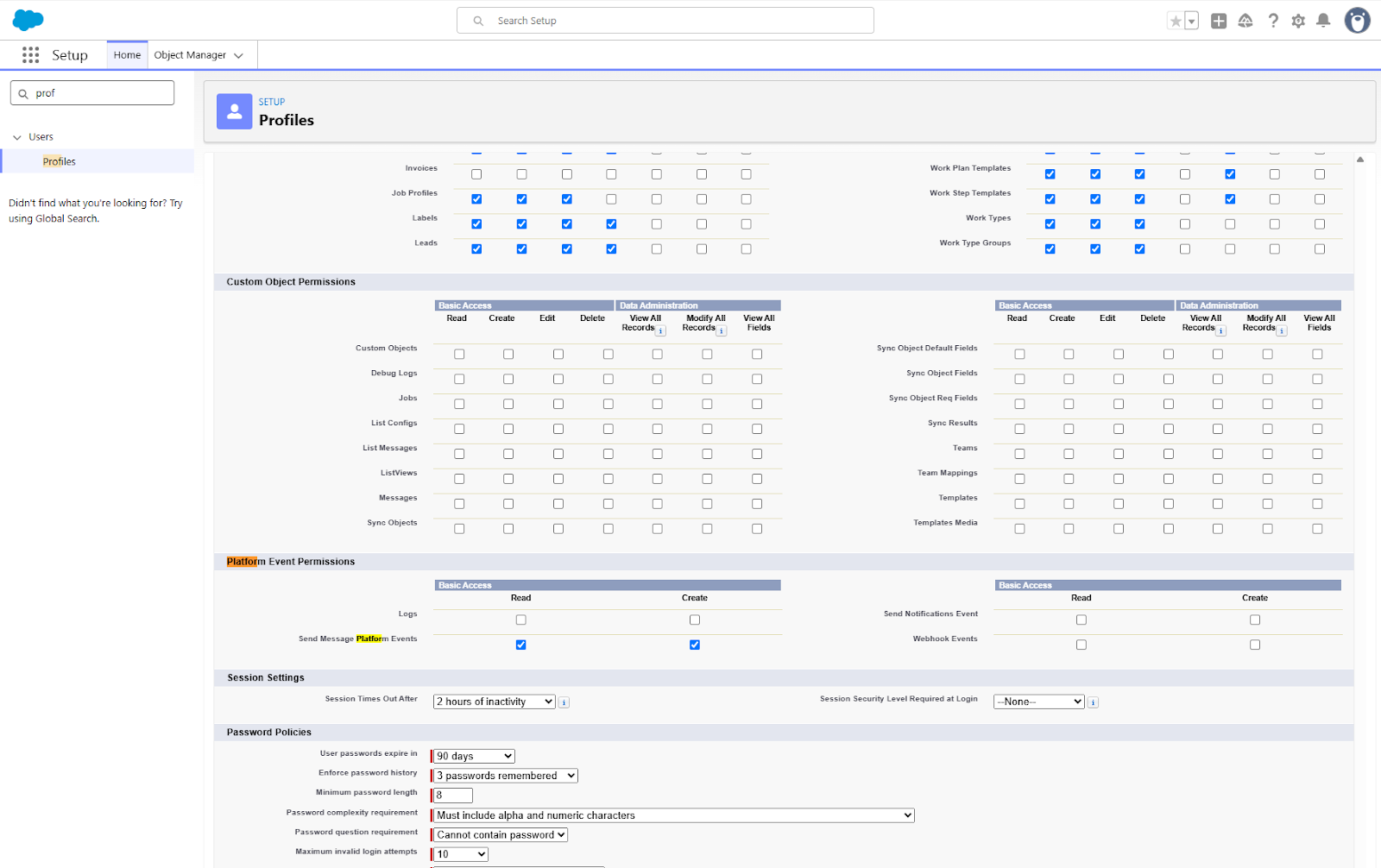The height and width of the screenshot is (868, 1381).
Task: Open the Object Manager tab
Action: coord(190,55)
